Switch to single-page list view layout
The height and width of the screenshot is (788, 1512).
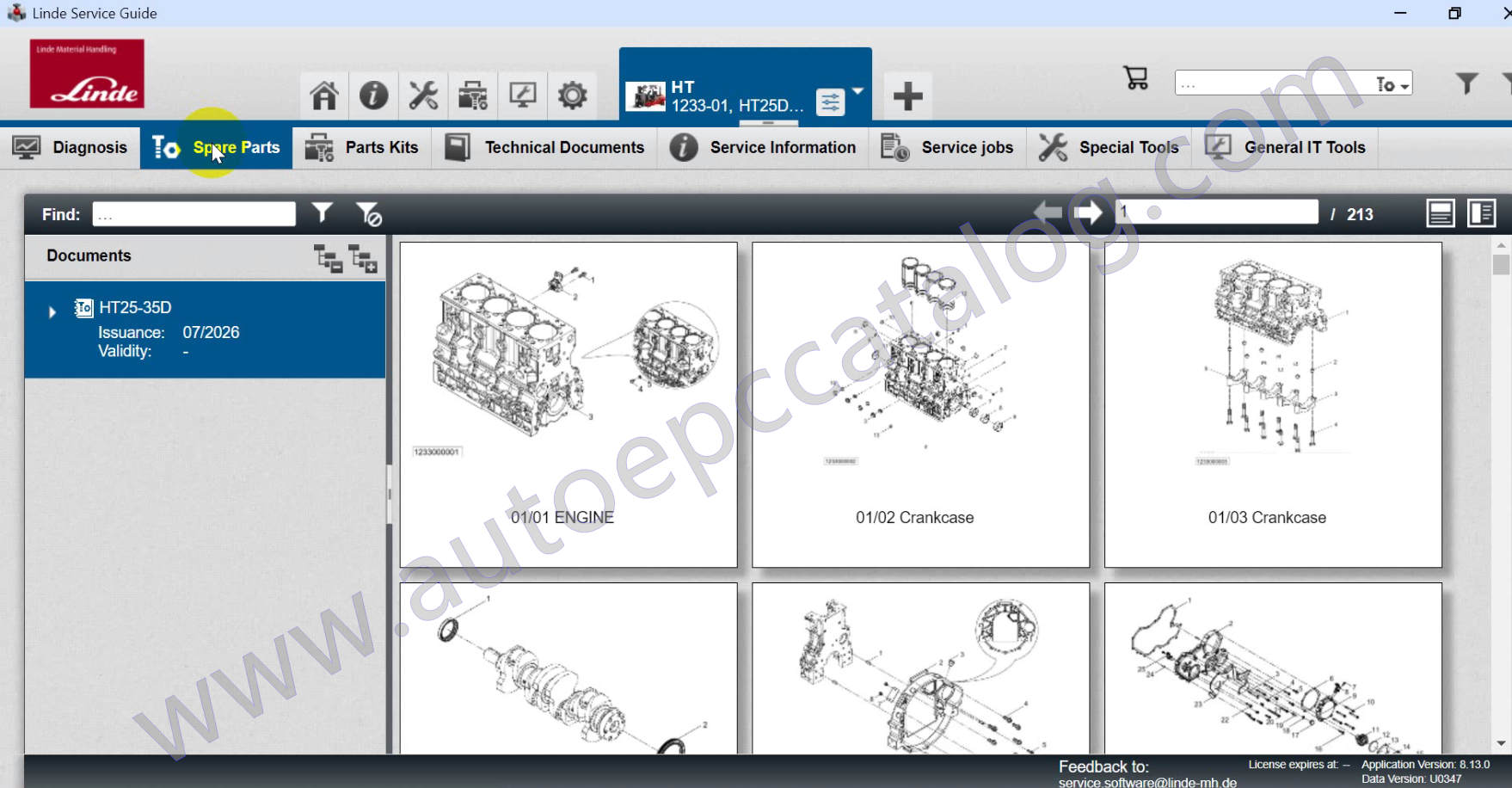[1441, 213]
